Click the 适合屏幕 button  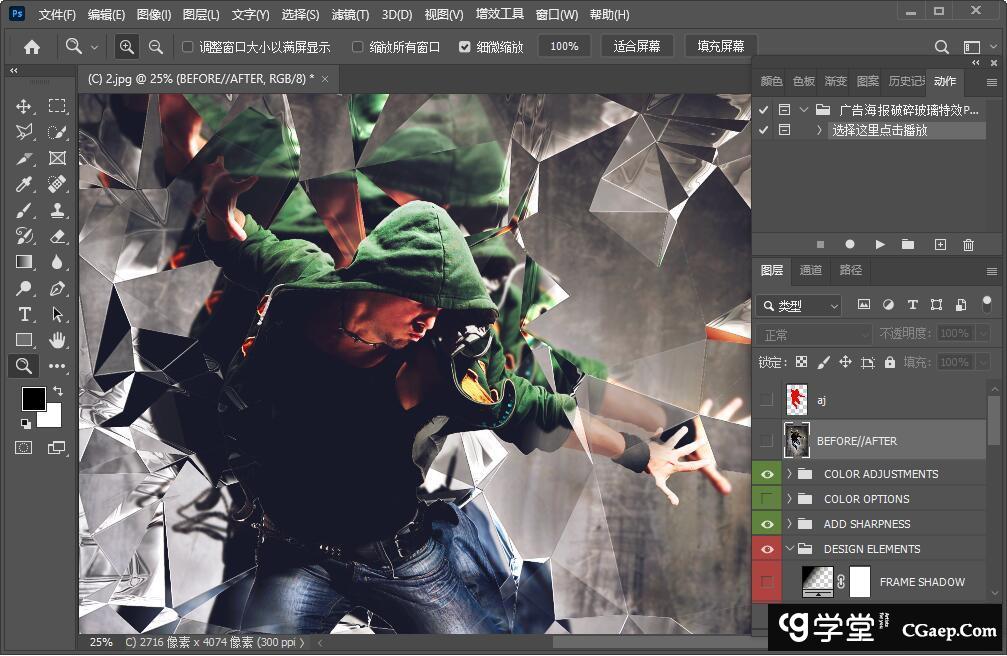(637, 46)
